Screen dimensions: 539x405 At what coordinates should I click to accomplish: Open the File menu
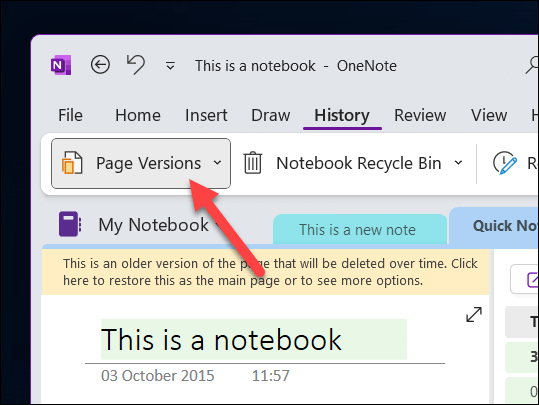tap(70, 115)
